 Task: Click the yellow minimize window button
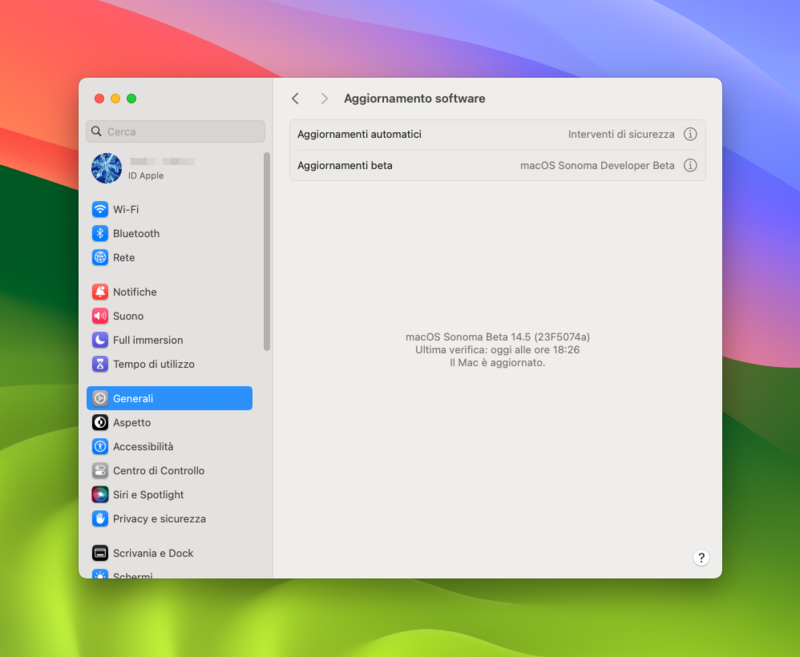coord(115,98)
